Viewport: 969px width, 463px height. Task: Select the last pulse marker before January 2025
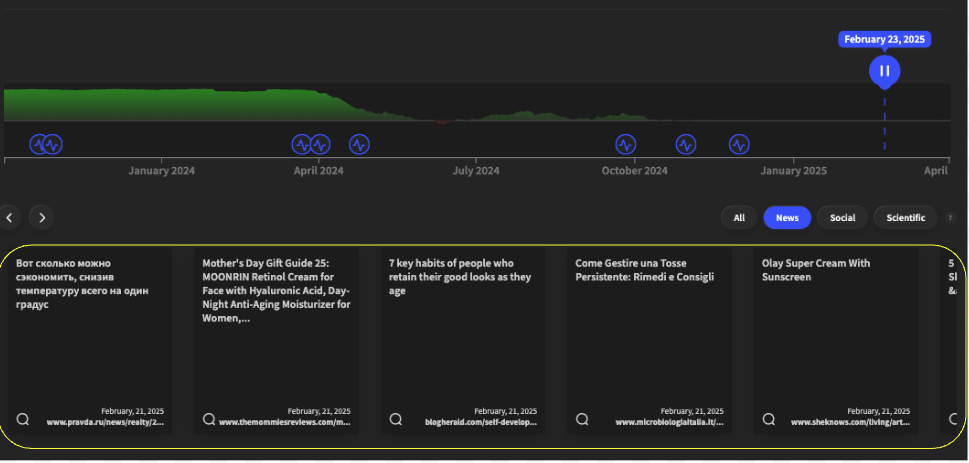click(739, 145)
